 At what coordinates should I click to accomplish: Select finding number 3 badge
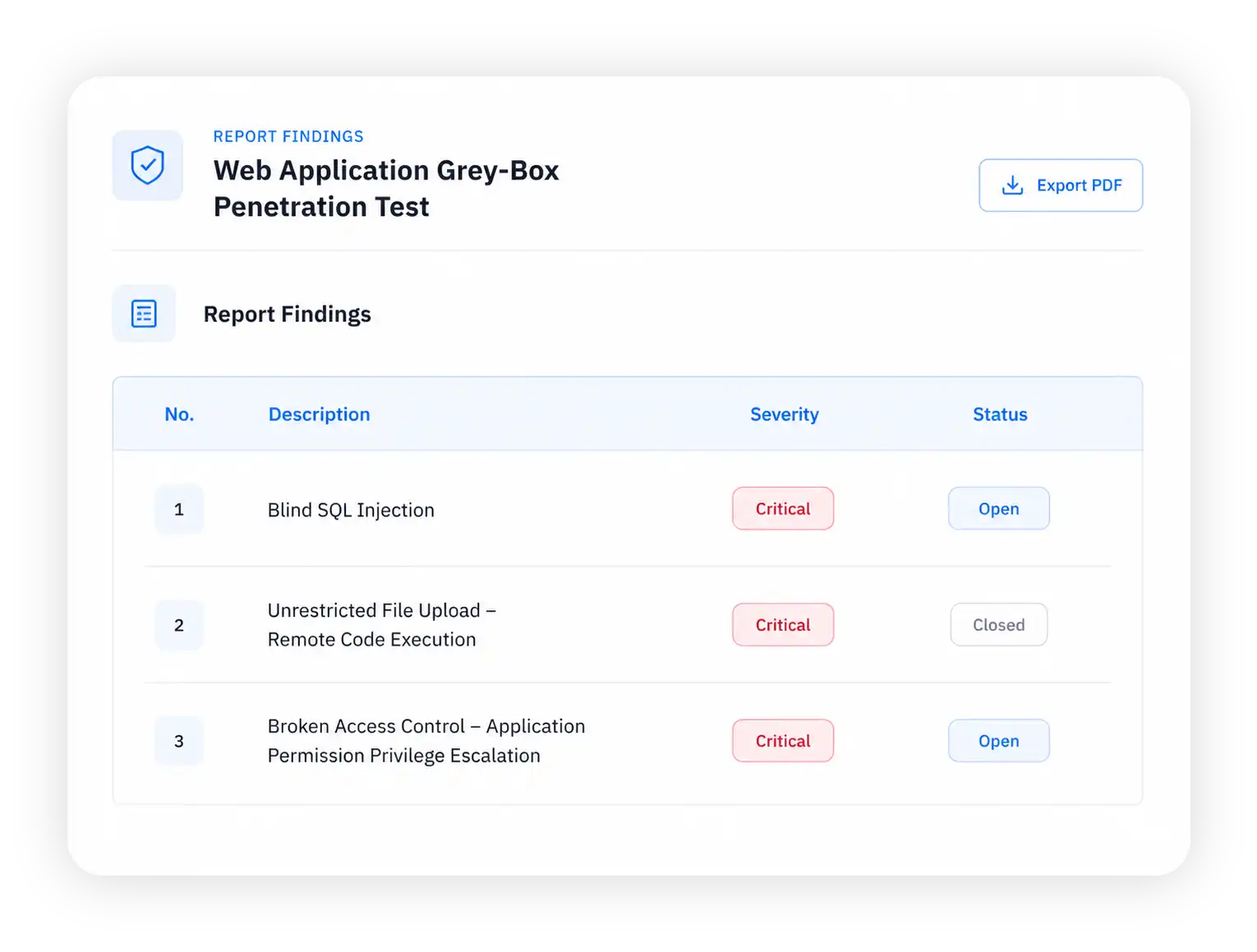coord(179,741)
